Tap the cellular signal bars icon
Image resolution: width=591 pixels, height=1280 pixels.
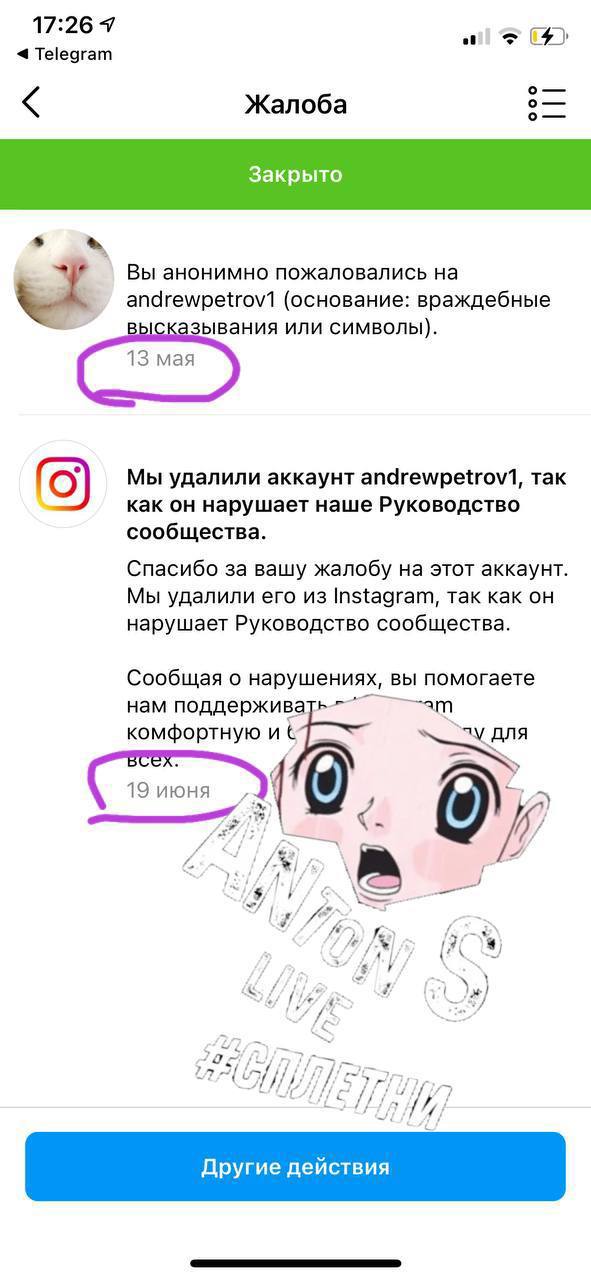click(x=476, y=38)
